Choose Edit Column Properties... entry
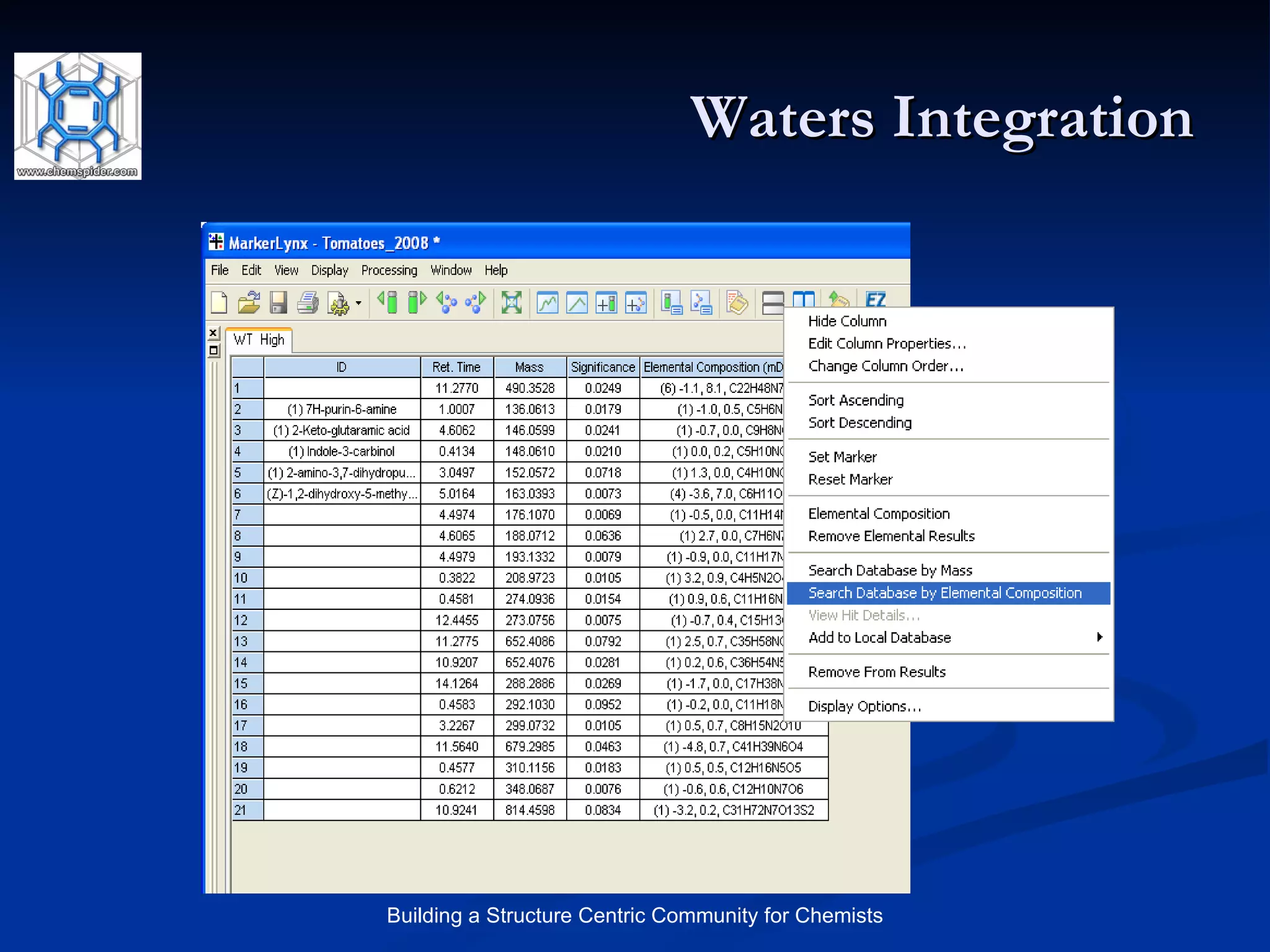Viewport: 1270px width, 952px height. click(887, 343)
